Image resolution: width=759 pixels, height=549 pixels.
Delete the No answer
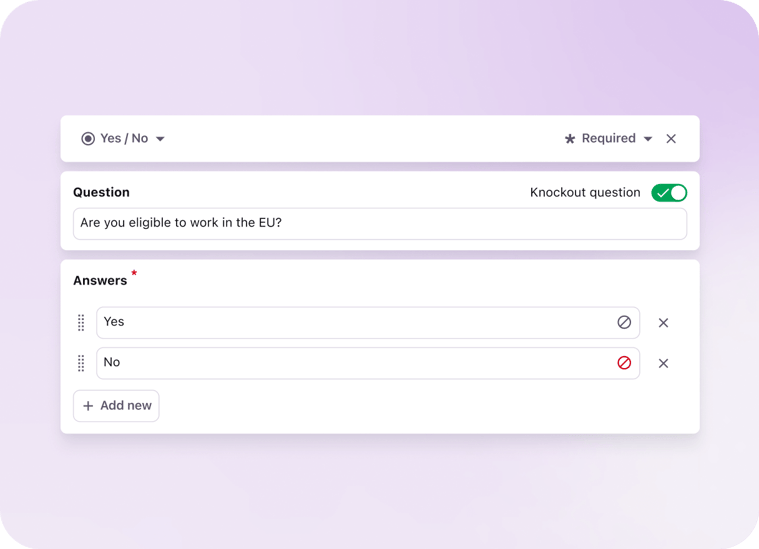click(663, 363)
